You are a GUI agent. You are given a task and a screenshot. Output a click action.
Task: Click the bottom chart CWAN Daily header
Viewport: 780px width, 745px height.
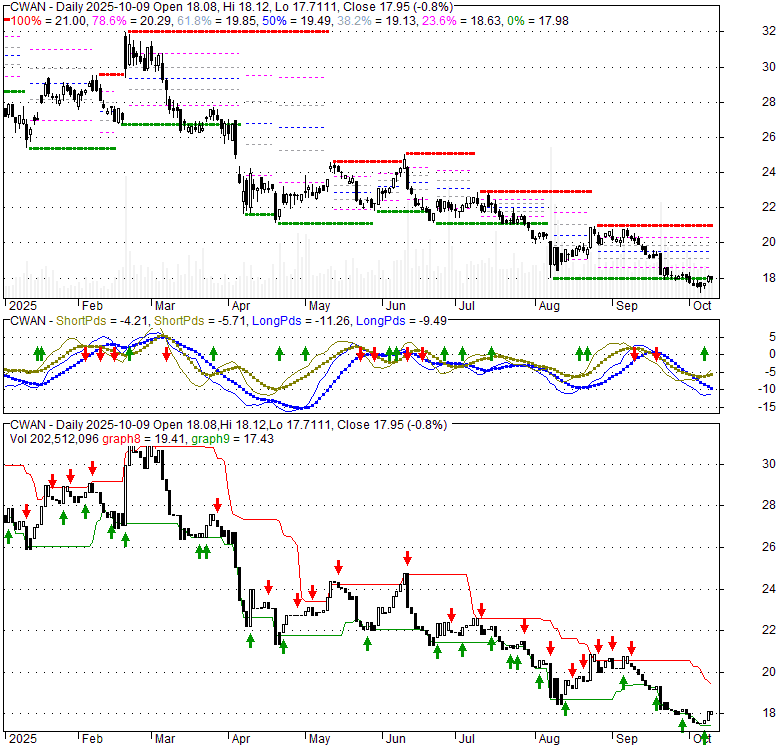pyautogui.click(x=228, y=425)
